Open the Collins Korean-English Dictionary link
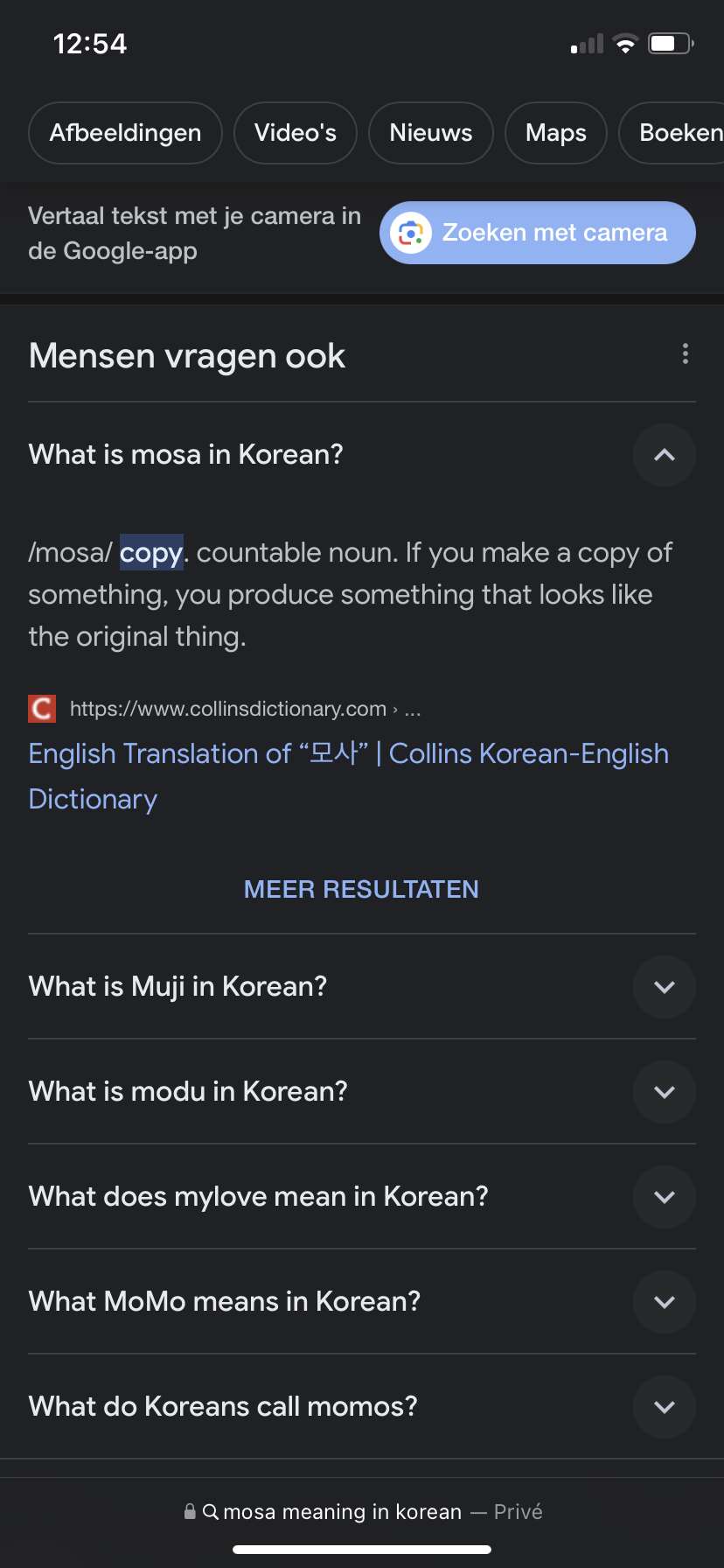Viewport: 724px width, 1568px height. tap(349, 776)
